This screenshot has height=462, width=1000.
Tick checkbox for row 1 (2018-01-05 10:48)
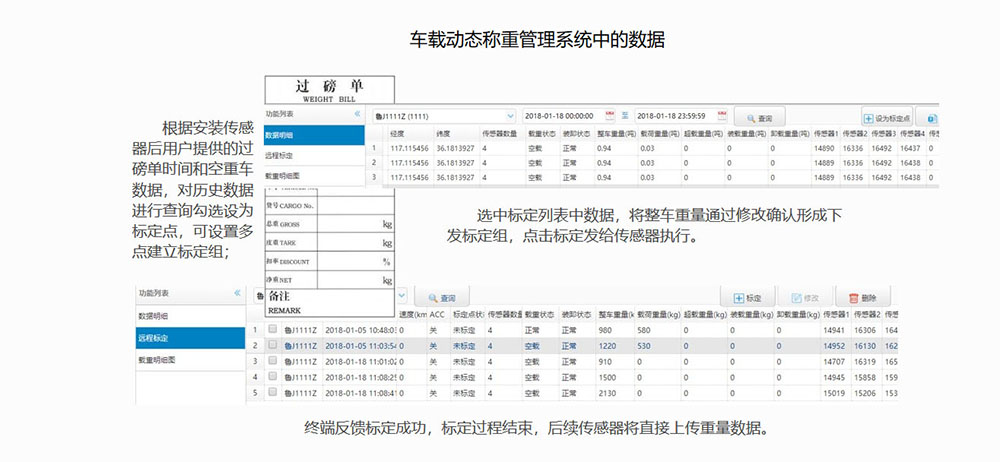(x=272, y=330)
